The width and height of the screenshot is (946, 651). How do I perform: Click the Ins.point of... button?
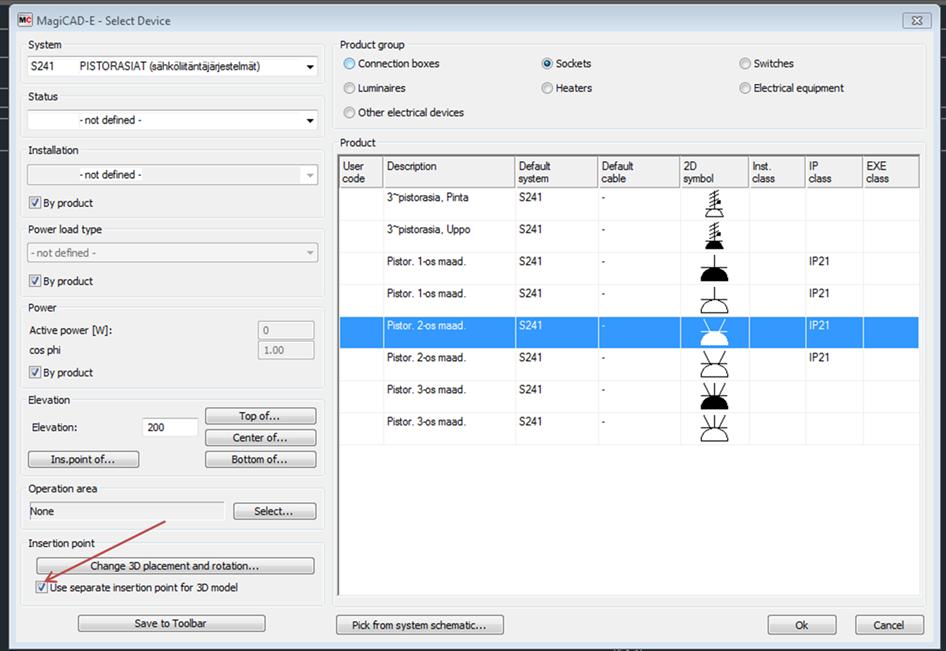pos(83,459)
